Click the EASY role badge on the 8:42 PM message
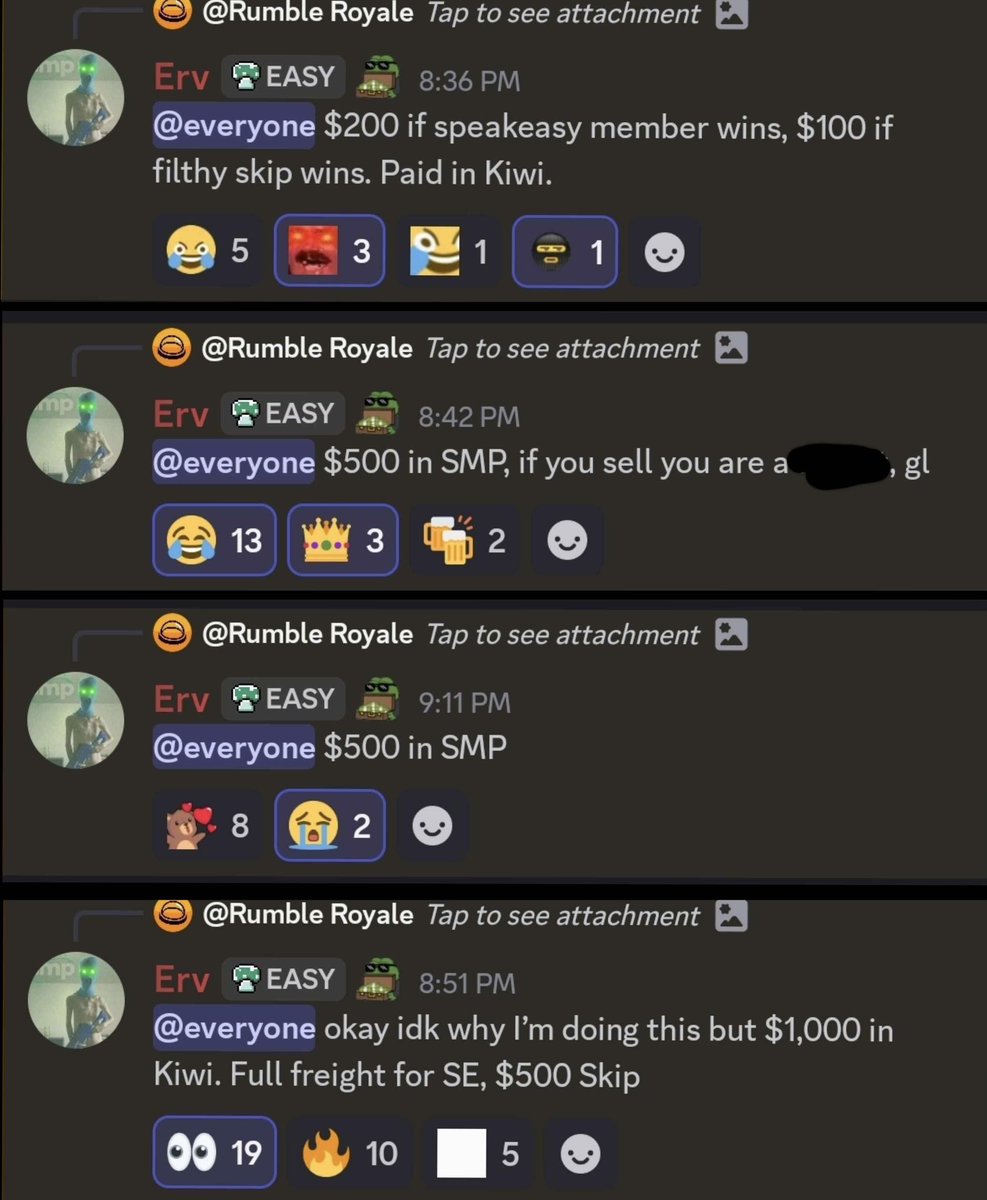 pos(283,413)
